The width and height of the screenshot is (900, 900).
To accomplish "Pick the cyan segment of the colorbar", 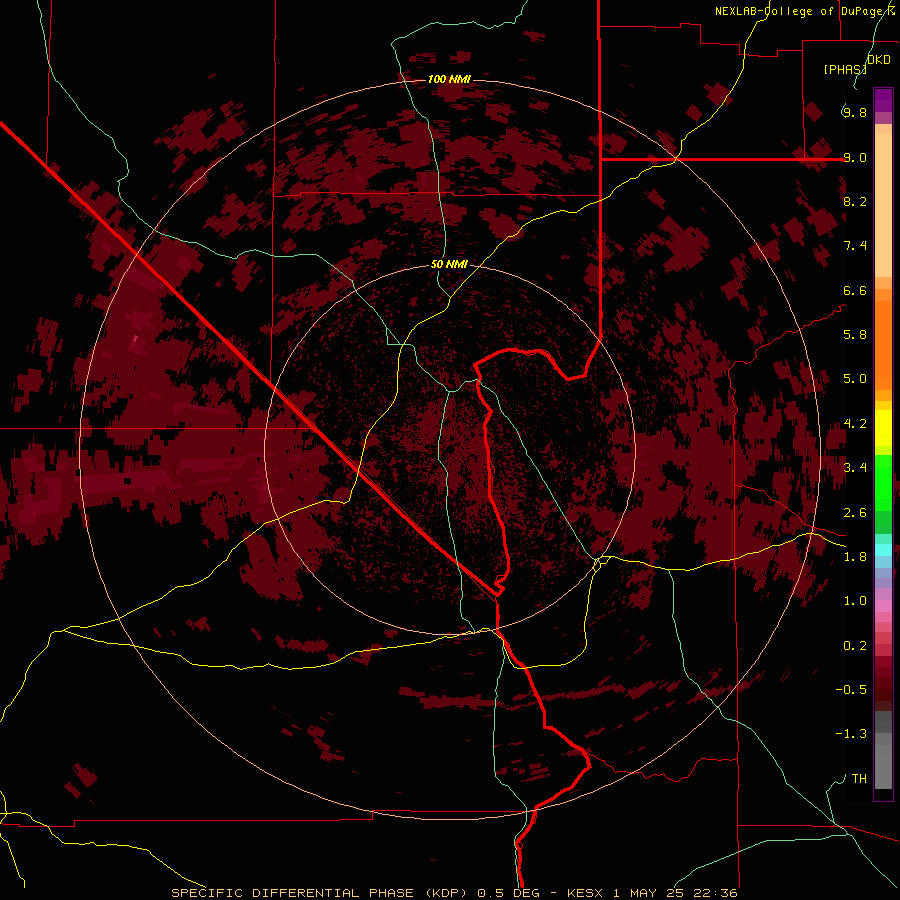I will tap(883, 550).
